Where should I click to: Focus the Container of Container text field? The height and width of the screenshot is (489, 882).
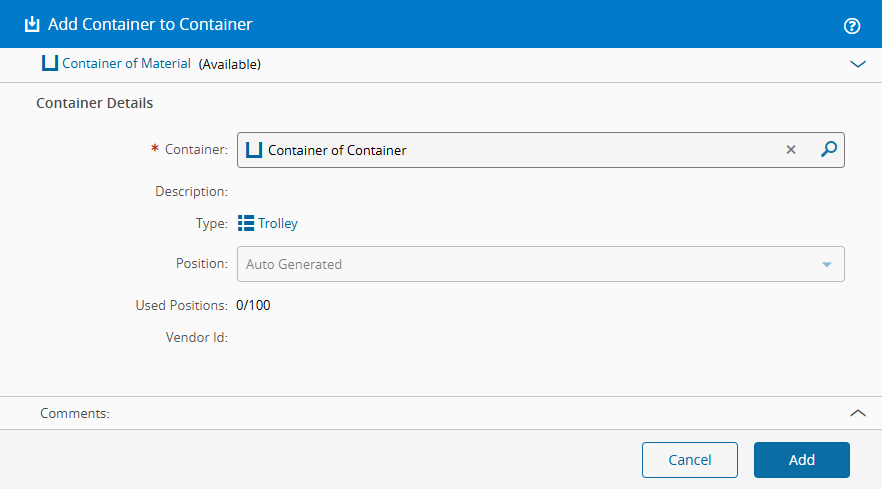(520, 150)
